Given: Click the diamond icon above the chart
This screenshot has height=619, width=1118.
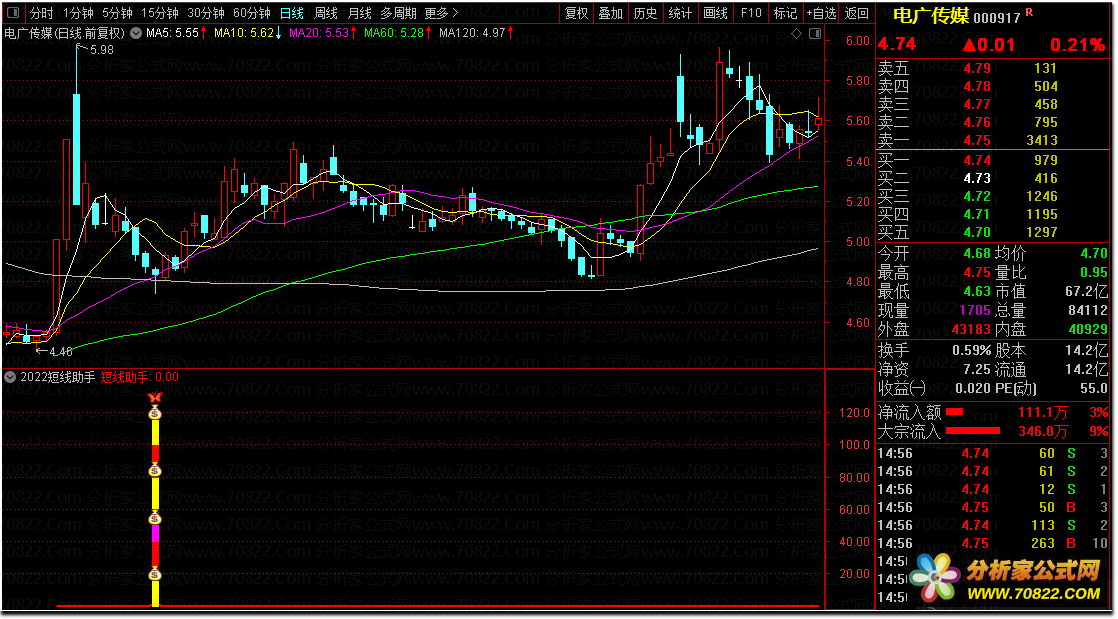Looking at the screenshot, I should point(796,34).
